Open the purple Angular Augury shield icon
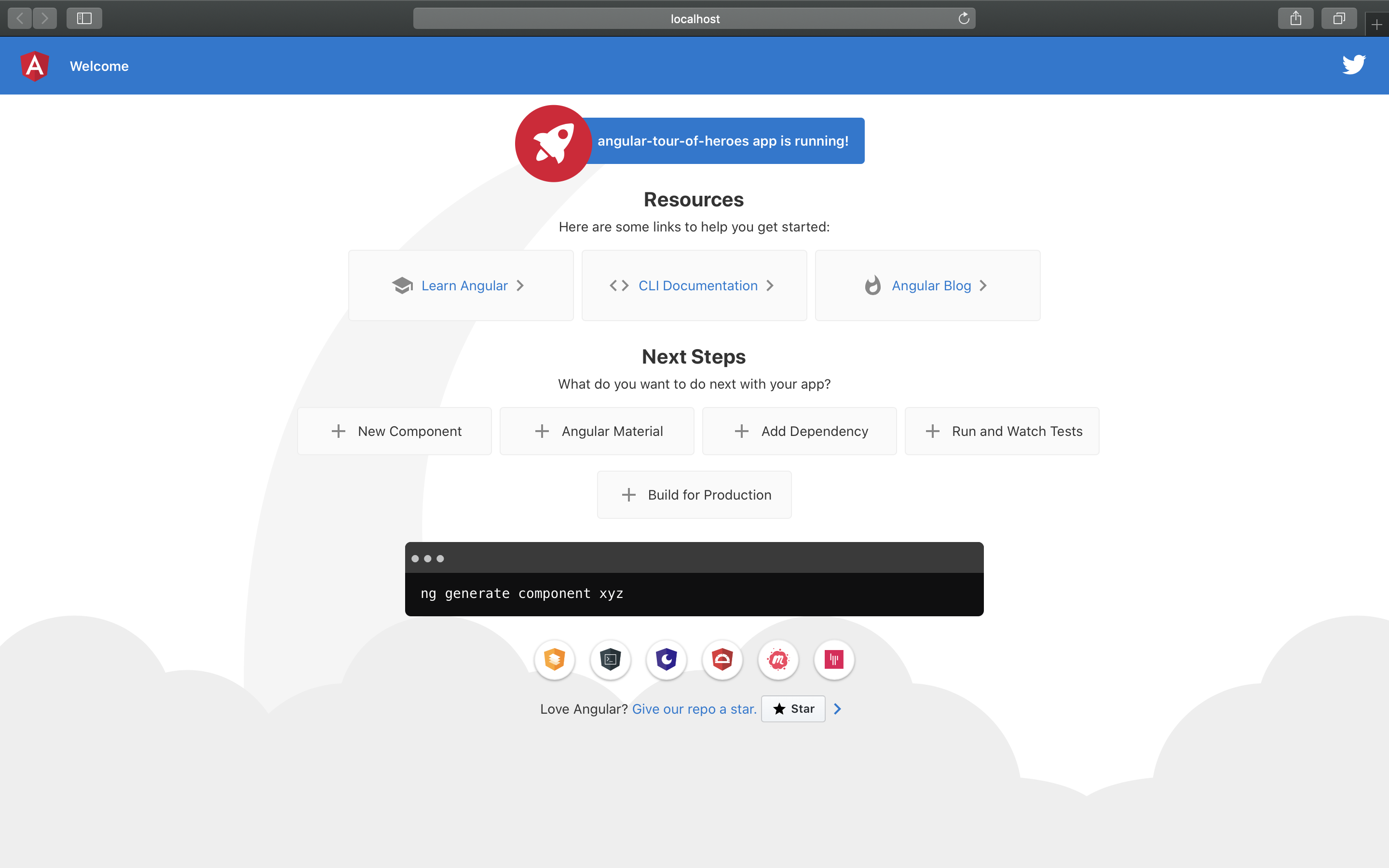Screen dimensions: 1389x868 pyautogui.click(x=667, y=660)
